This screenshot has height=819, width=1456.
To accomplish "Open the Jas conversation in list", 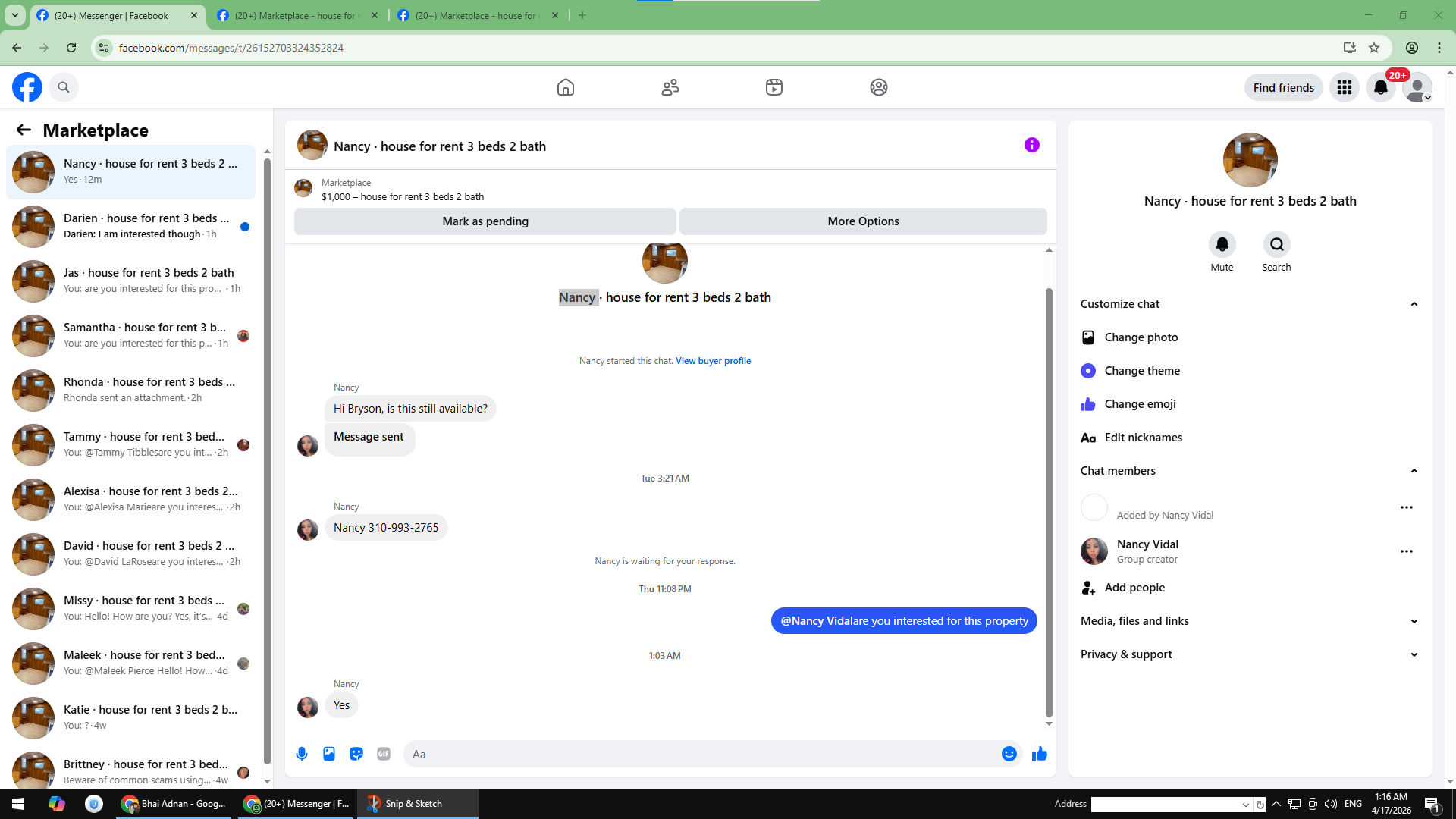I will click(x=130, y=281).
